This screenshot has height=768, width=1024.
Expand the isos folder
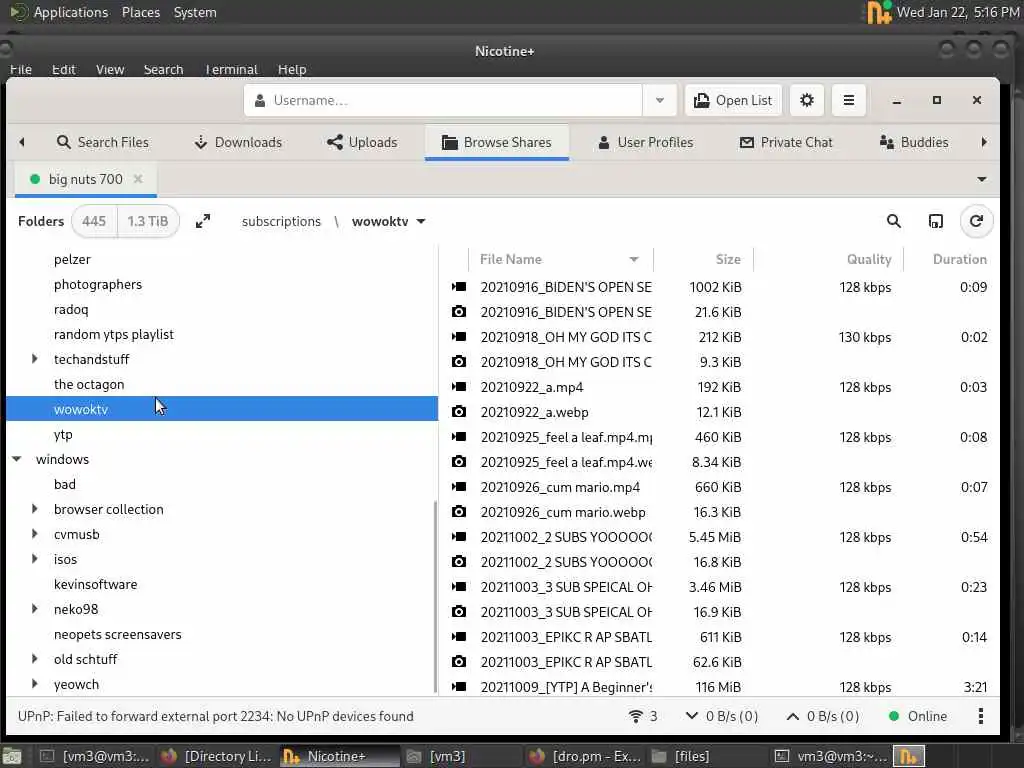[x=35, y=559]
